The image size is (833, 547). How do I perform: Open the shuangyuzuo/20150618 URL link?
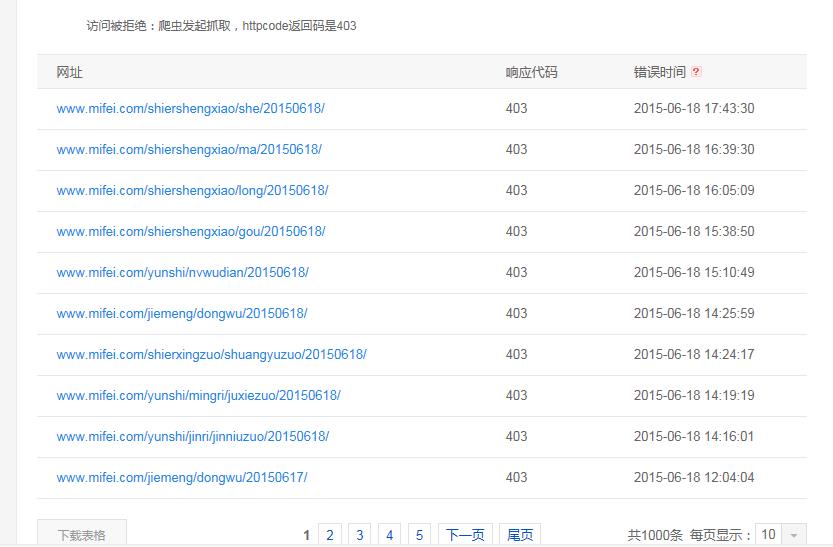(211, 354)
